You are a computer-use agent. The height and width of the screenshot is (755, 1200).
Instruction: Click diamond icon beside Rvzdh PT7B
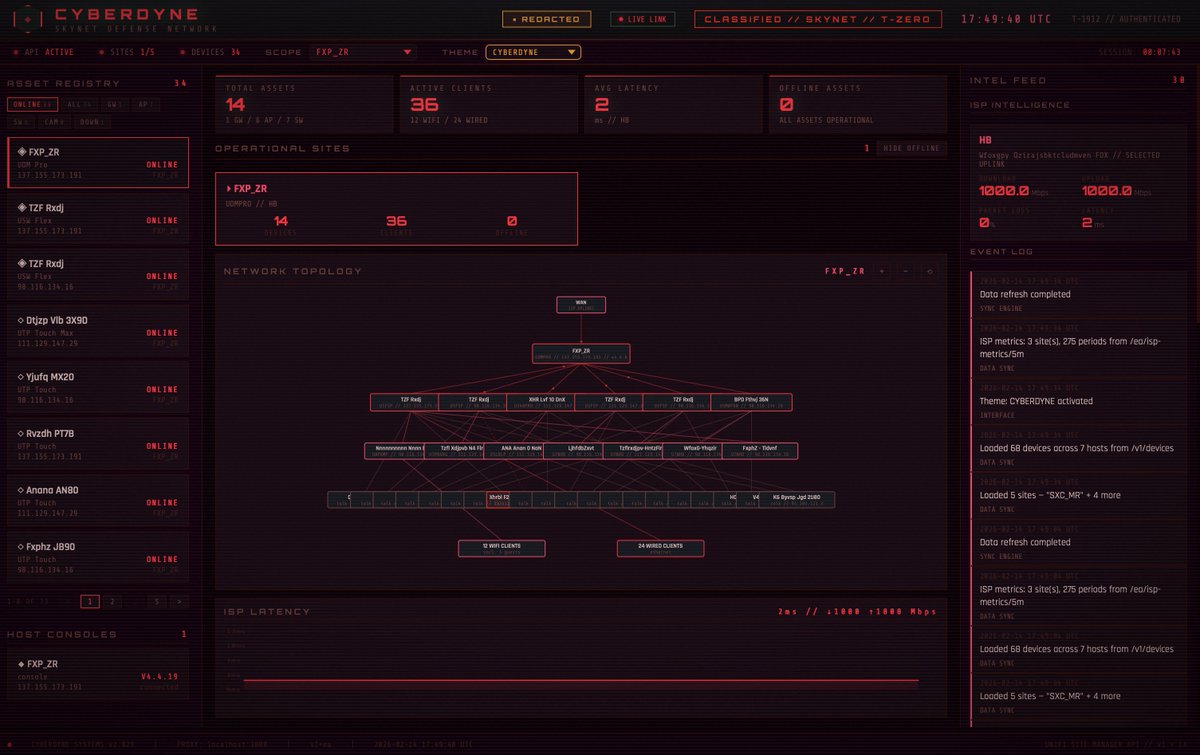coord(22,433)
